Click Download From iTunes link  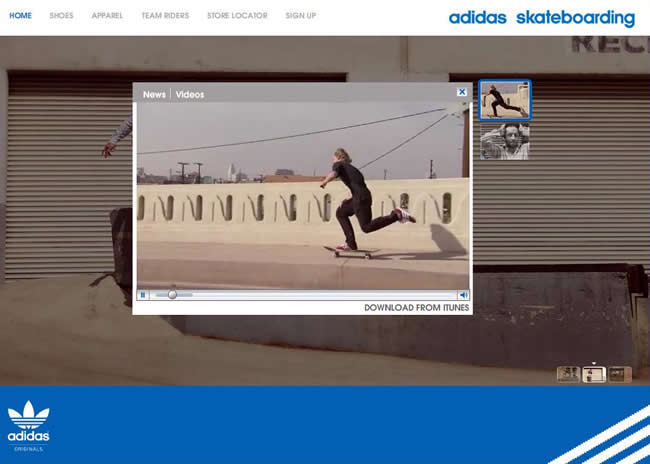pos(417,308)
